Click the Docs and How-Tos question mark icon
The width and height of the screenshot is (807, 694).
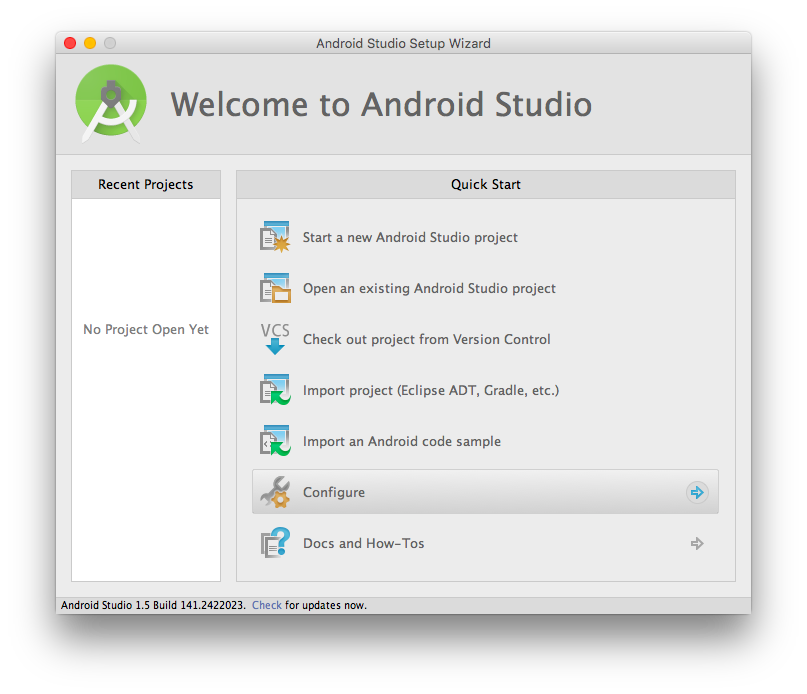coord(275,543)
